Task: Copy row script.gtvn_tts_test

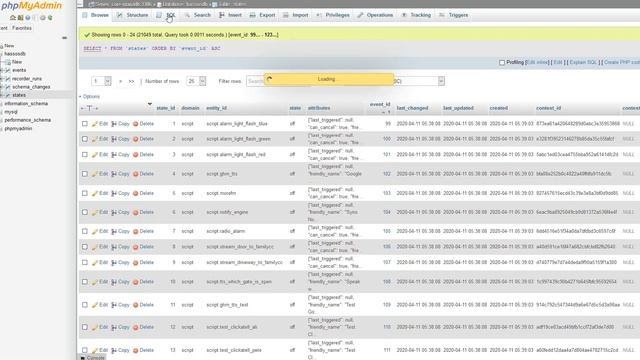Action: point(120,305)
